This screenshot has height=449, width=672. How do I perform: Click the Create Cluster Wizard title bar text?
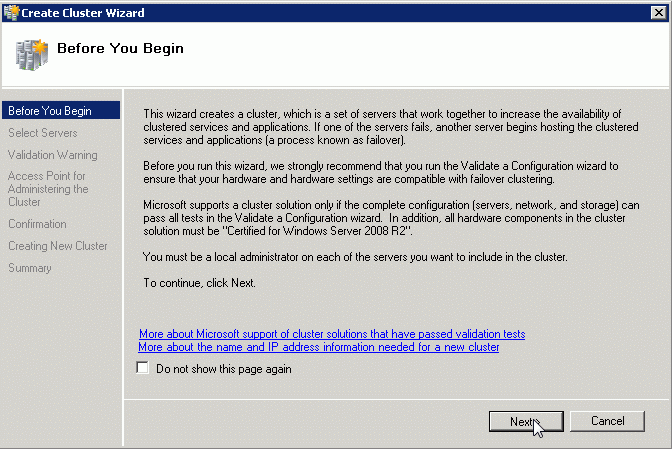click(83, 13)
